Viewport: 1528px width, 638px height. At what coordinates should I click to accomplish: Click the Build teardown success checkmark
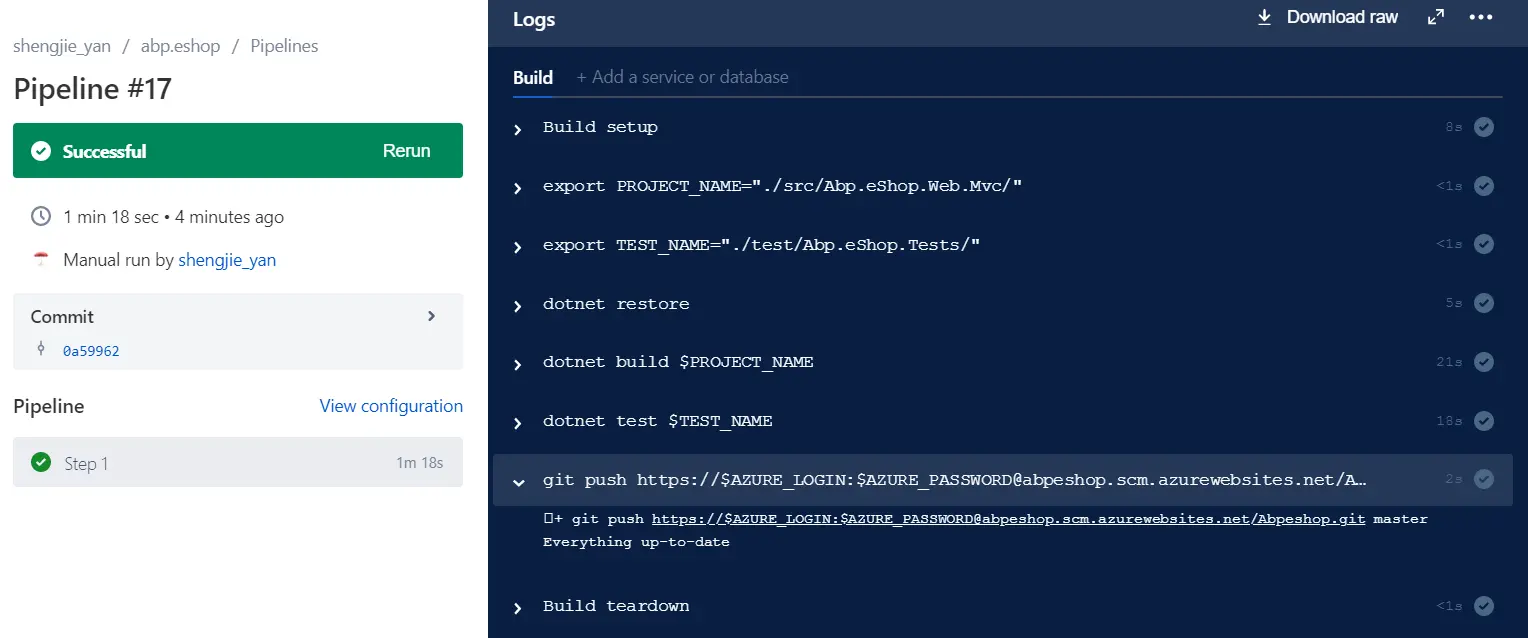[x=1484, y=605]
